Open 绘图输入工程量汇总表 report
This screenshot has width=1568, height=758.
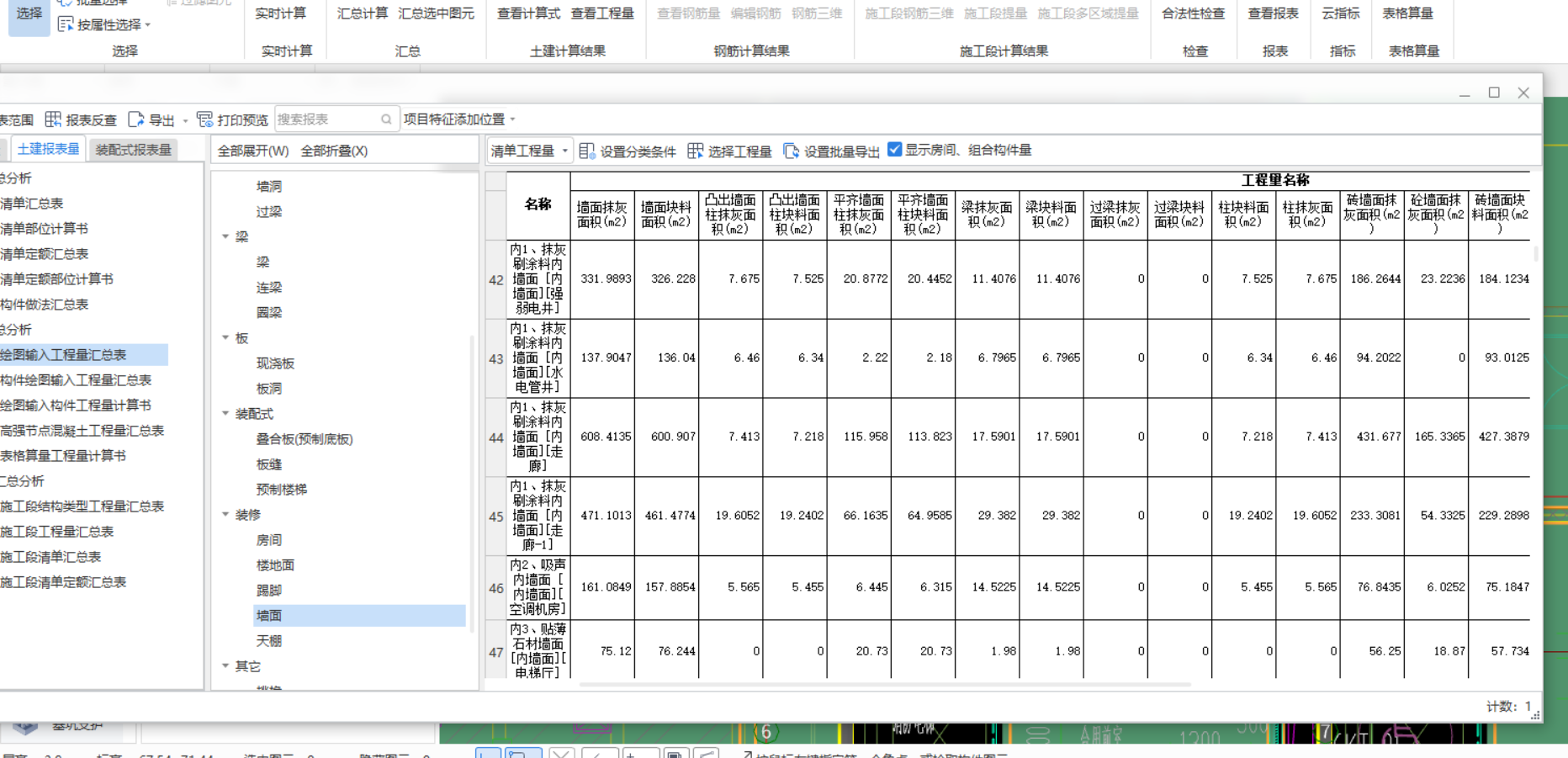[83, 354]
